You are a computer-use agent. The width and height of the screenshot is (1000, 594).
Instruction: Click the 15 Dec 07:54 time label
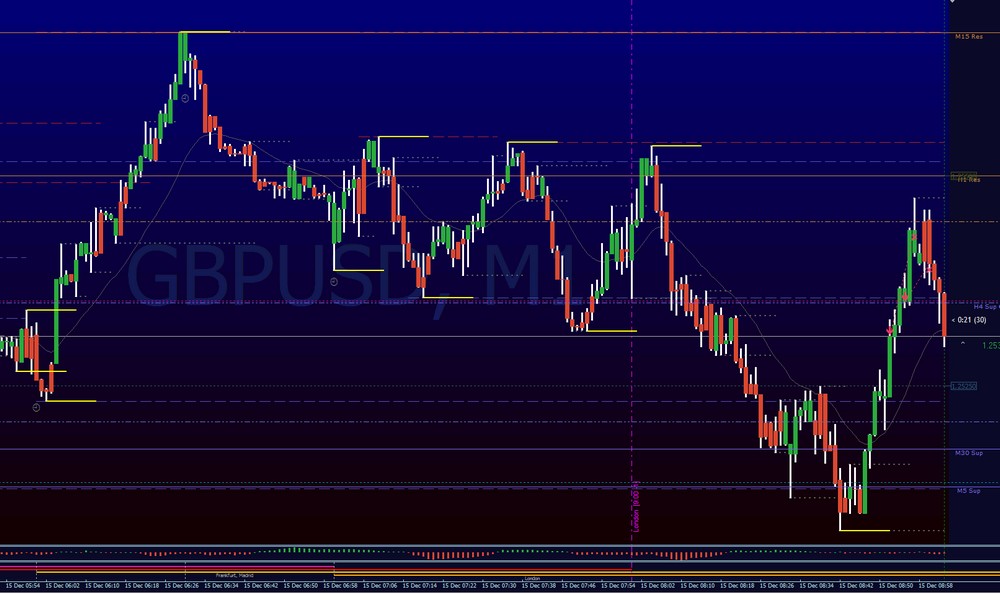point(618,586)
